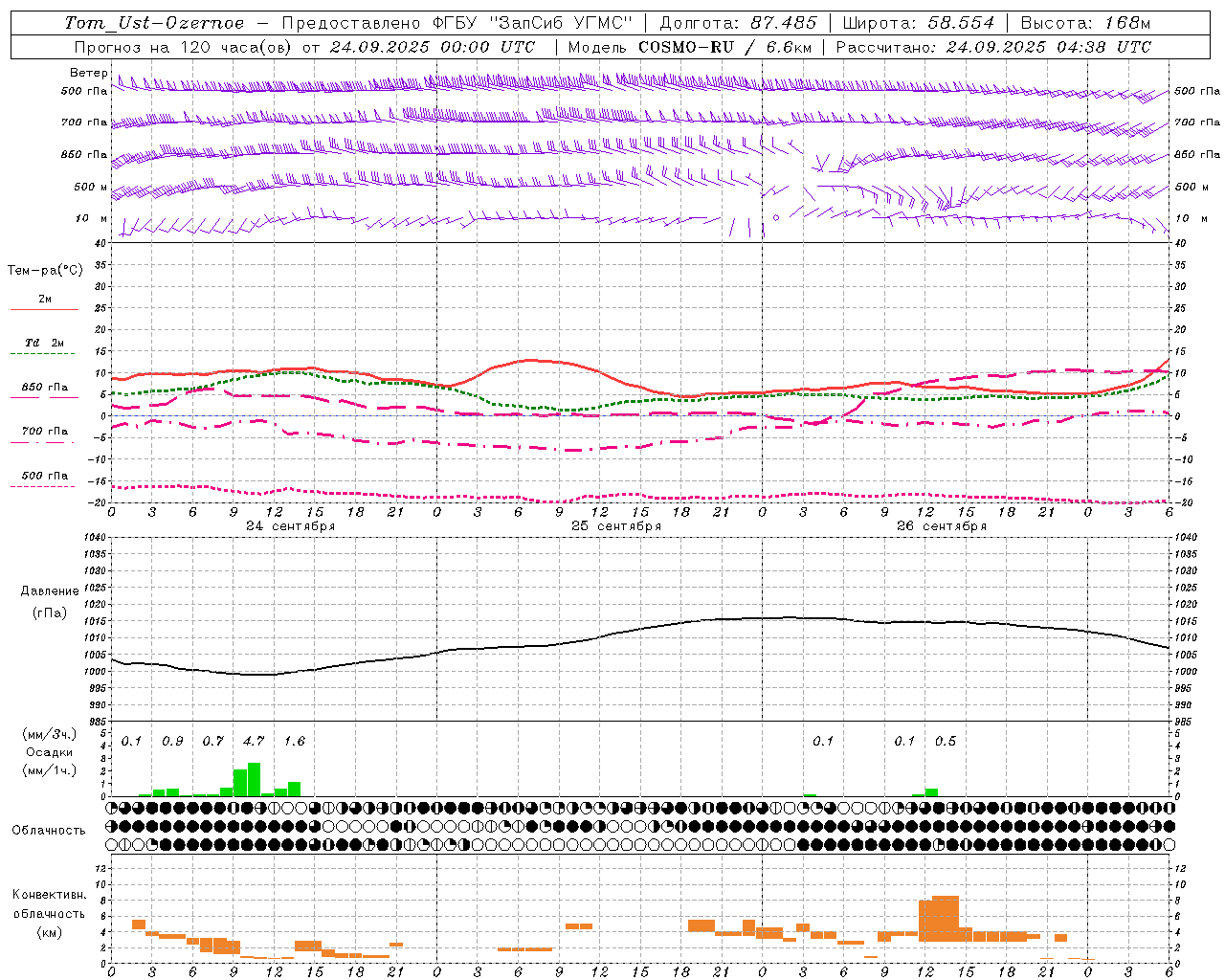Click the '1.6' precipitation amount value

(295, 741)
